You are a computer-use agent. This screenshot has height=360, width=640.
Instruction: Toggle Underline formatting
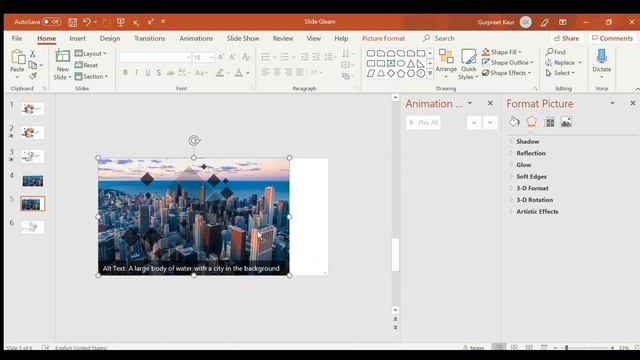click(x=147, y=73)
